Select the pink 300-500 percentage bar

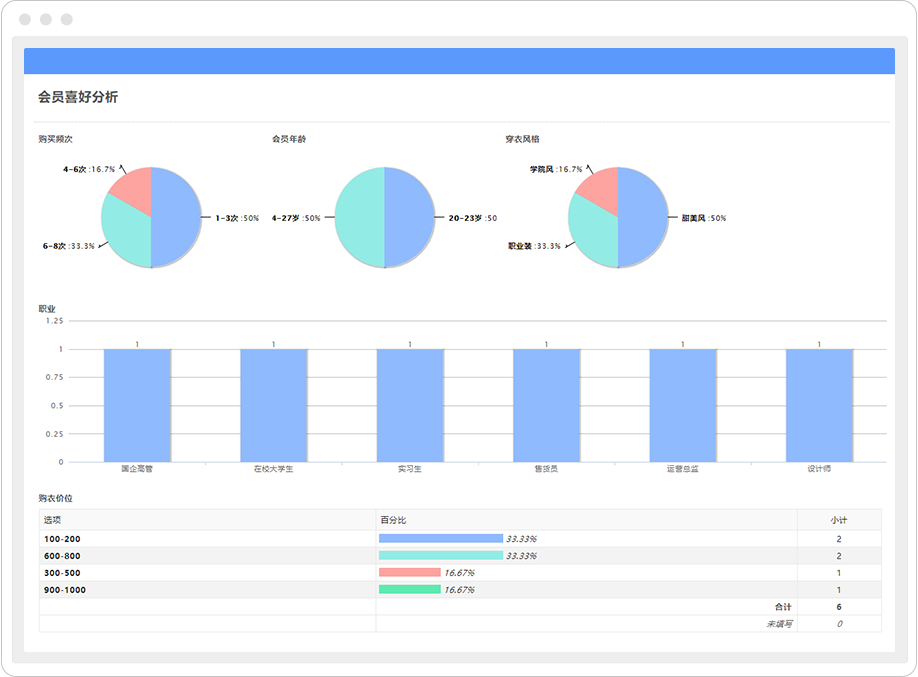tap(409, 573)
